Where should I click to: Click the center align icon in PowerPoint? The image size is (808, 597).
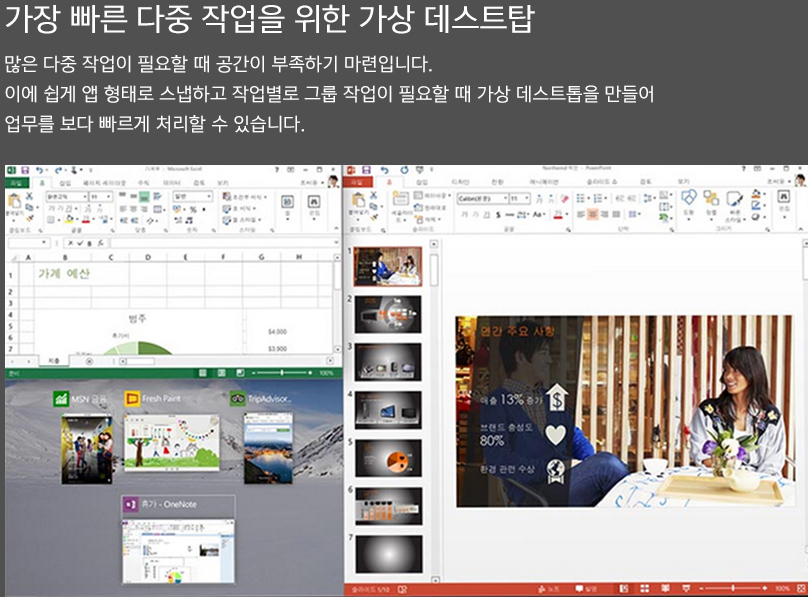[x=591, y=213]
